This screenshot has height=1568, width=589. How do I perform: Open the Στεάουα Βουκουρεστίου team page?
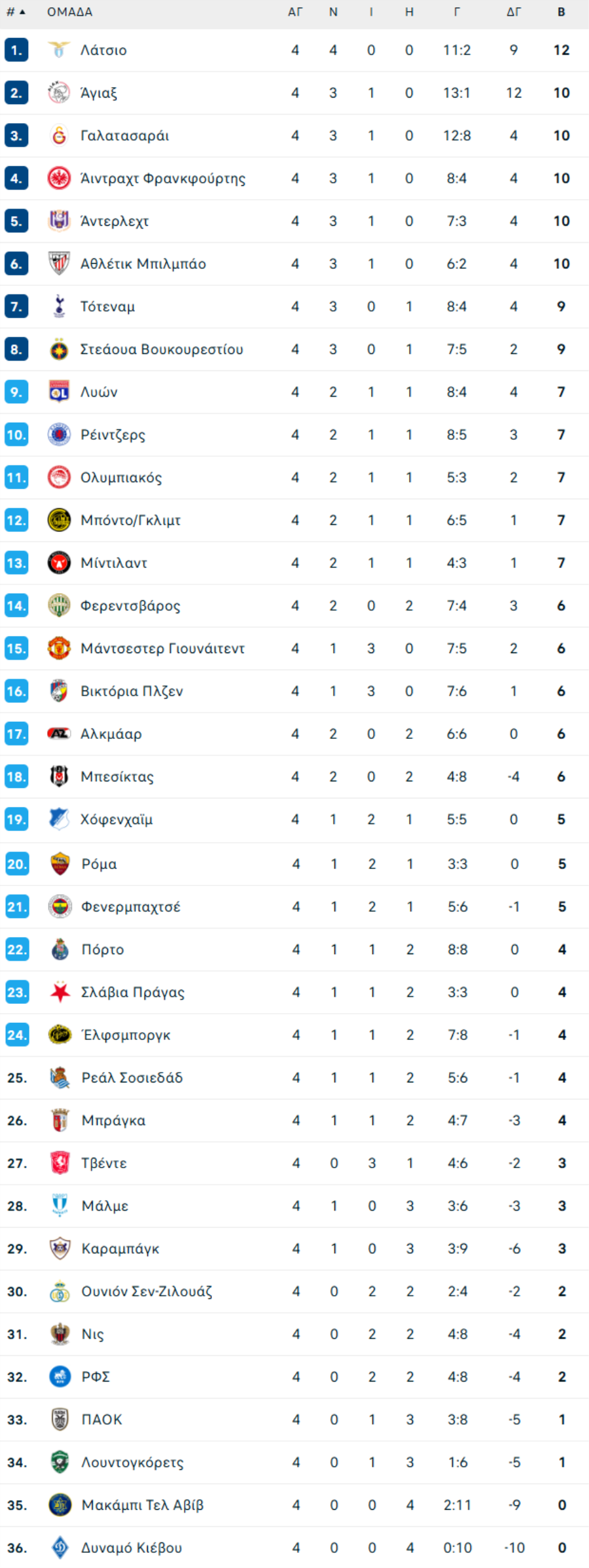coord(162,349)
